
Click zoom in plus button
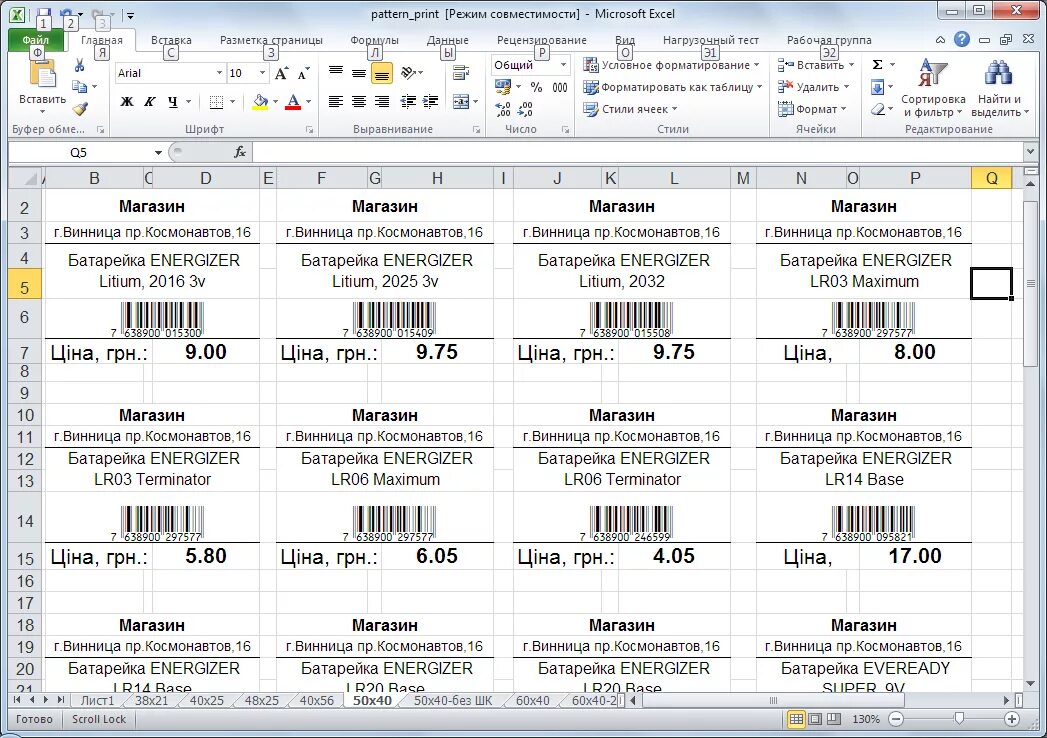[x=1012, y=719]
